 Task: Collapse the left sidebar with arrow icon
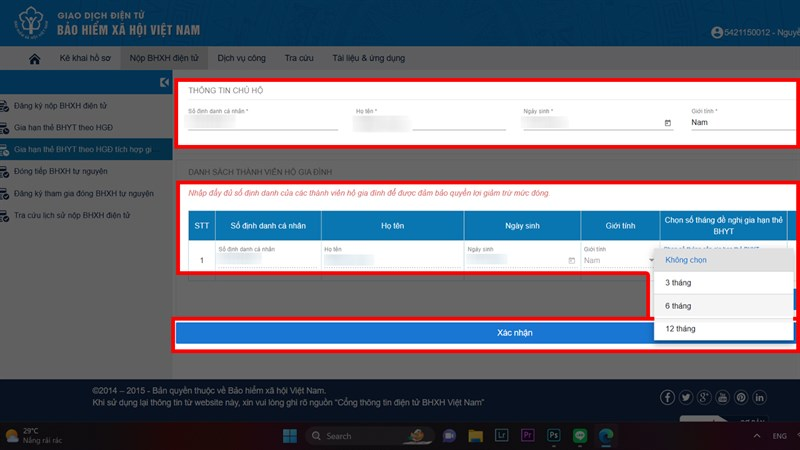point(164,82)
